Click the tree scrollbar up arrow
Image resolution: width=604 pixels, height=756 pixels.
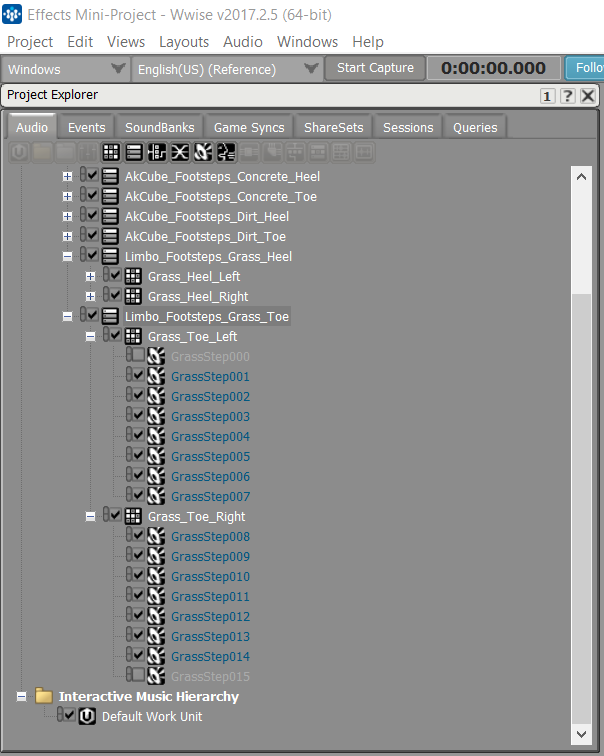[x=581, y=177]
